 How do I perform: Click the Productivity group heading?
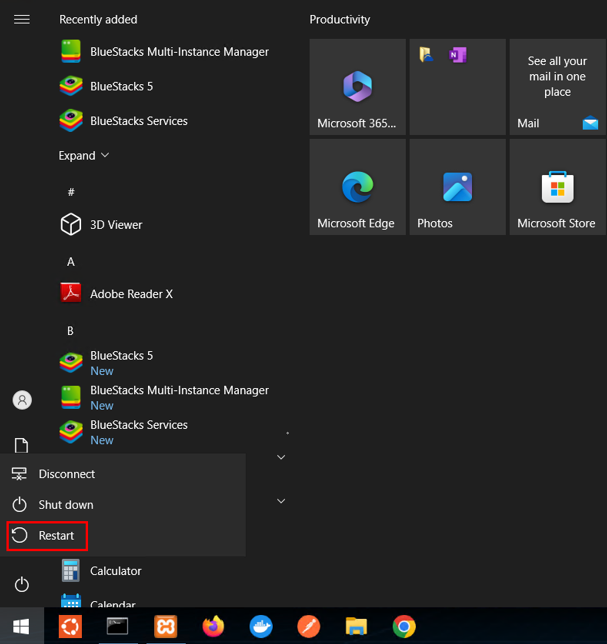click(x=340, y=20)
